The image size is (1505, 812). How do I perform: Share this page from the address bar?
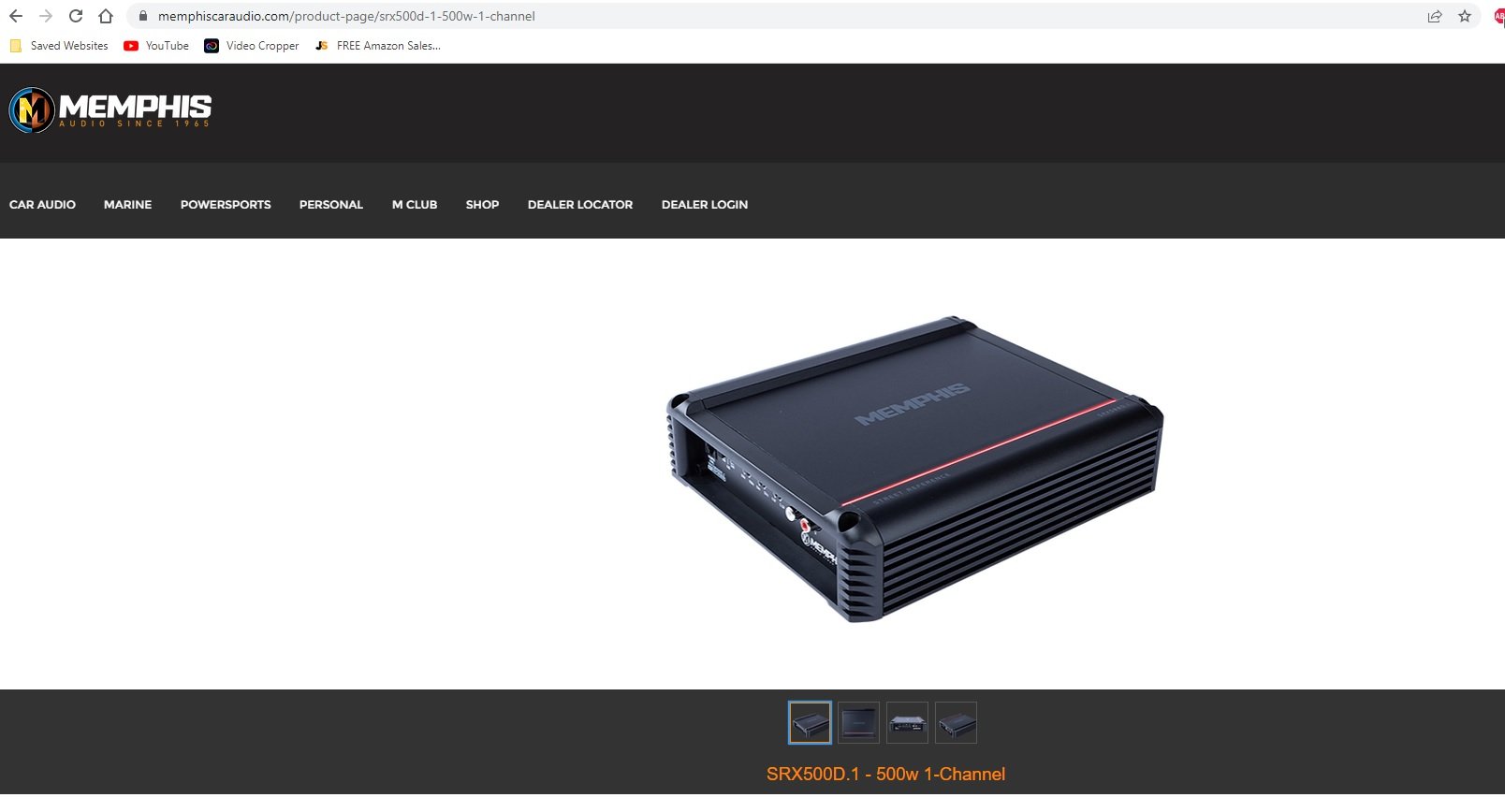[x=1435, y=16]
